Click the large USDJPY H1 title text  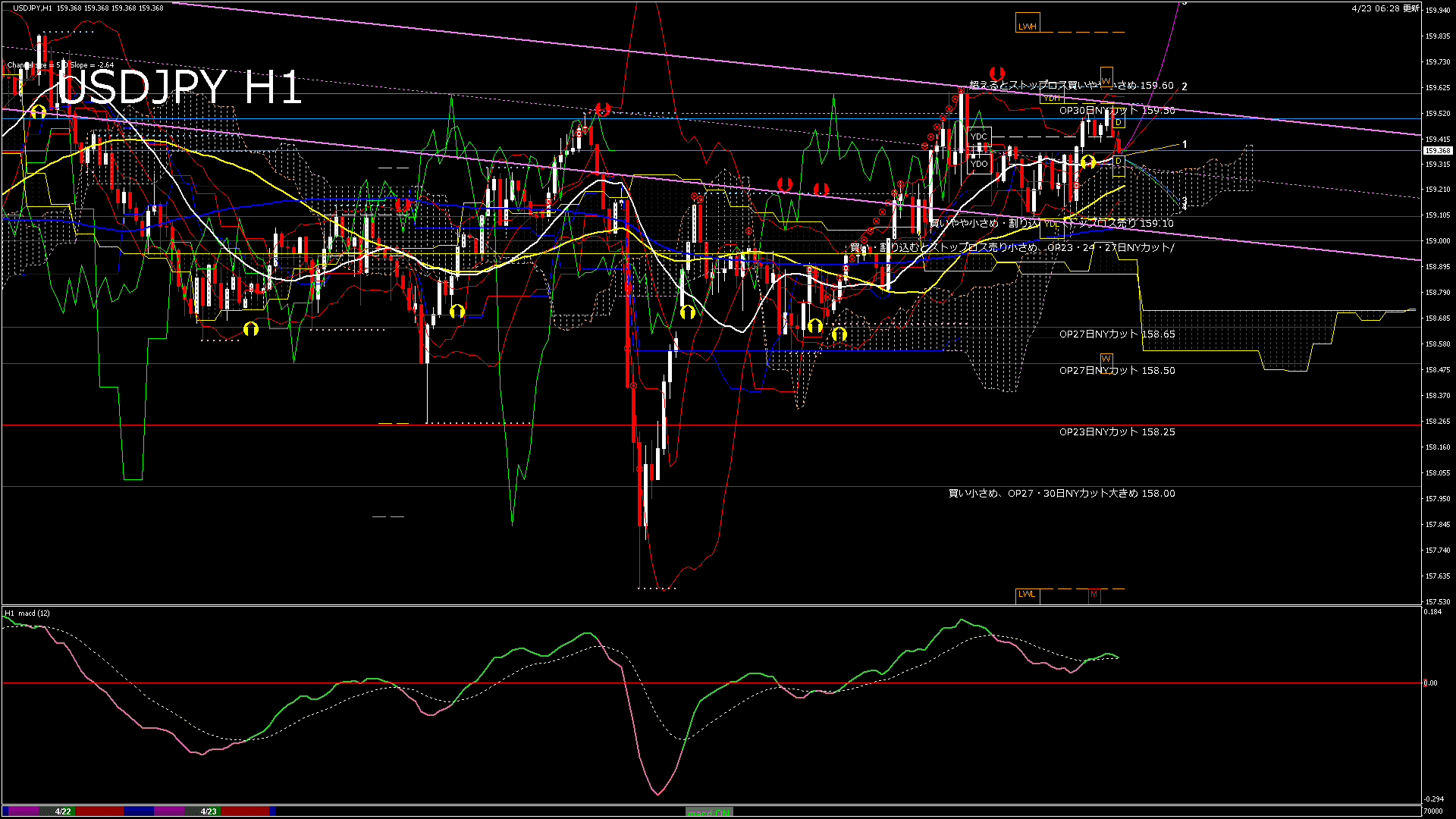tap(180, 88)
